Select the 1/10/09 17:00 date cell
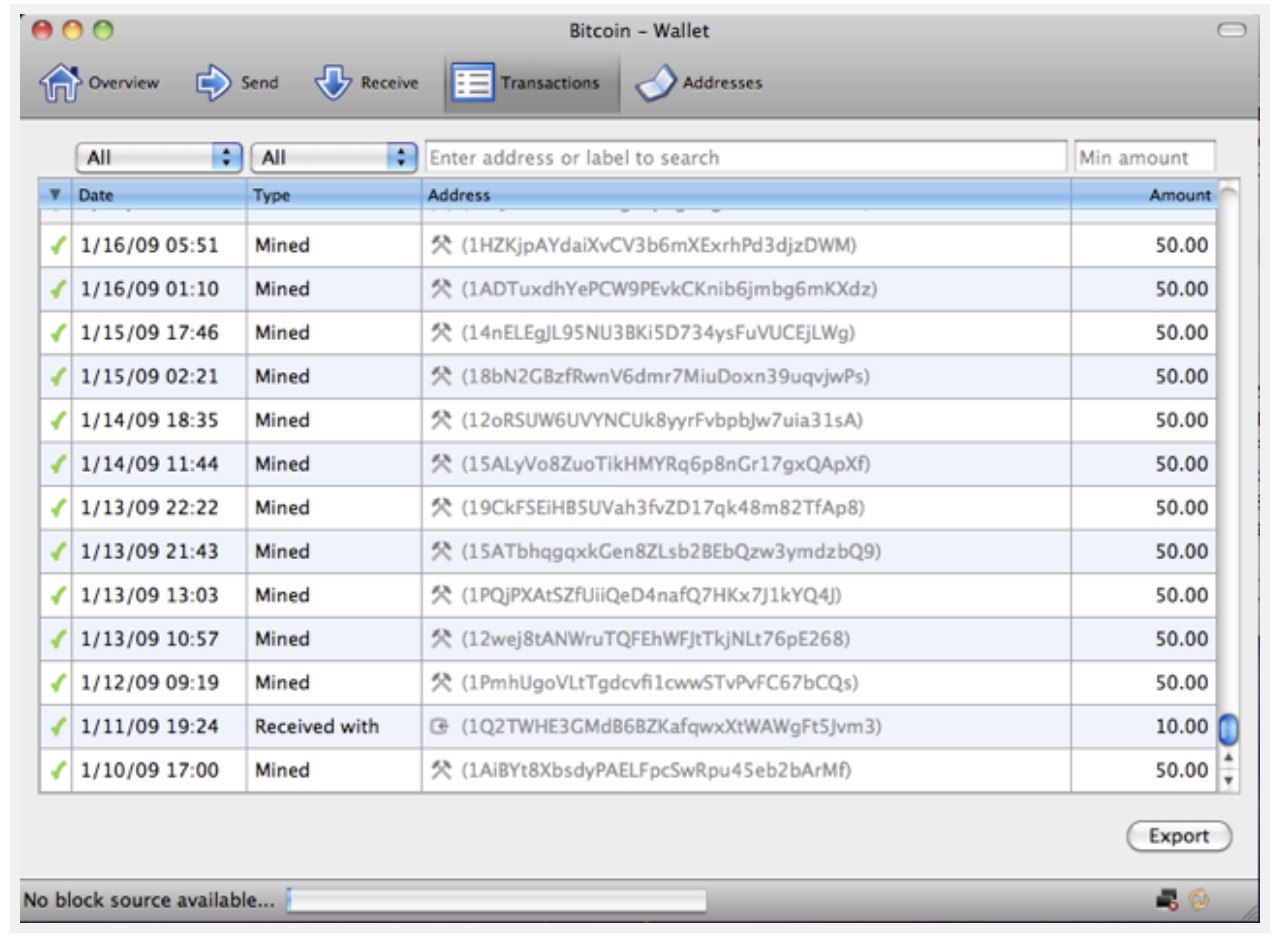1280x938 pixels. tap(159, 771)
